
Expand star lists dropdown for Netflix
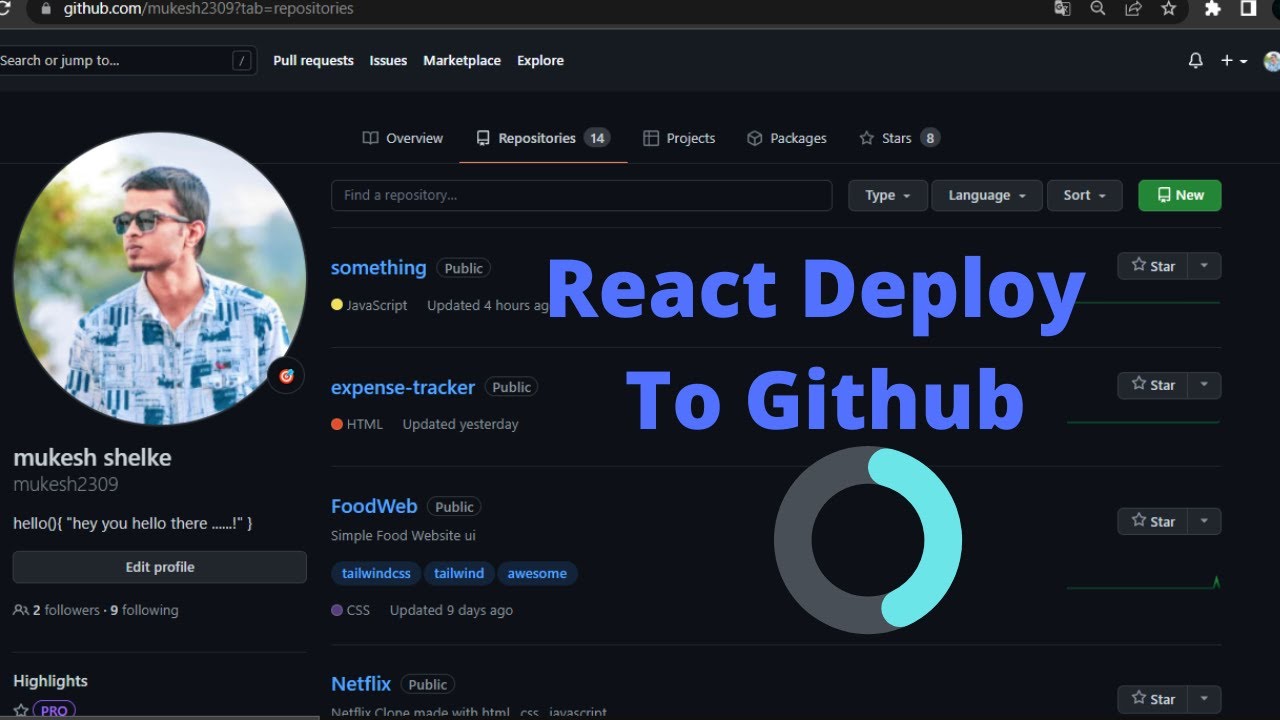(1204, 699)
